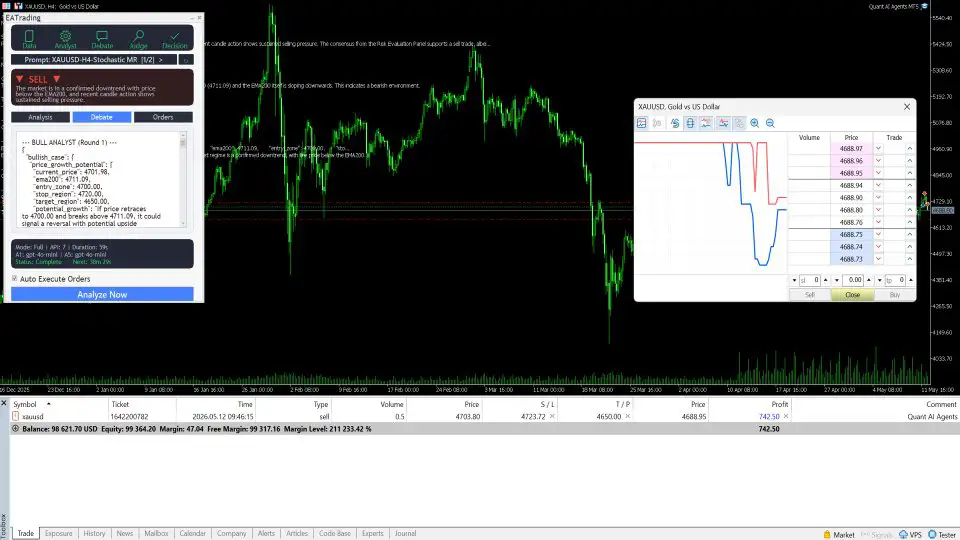Open the Experts tab
Viewport: 960px width, 540px height.
tap(372, 533)
